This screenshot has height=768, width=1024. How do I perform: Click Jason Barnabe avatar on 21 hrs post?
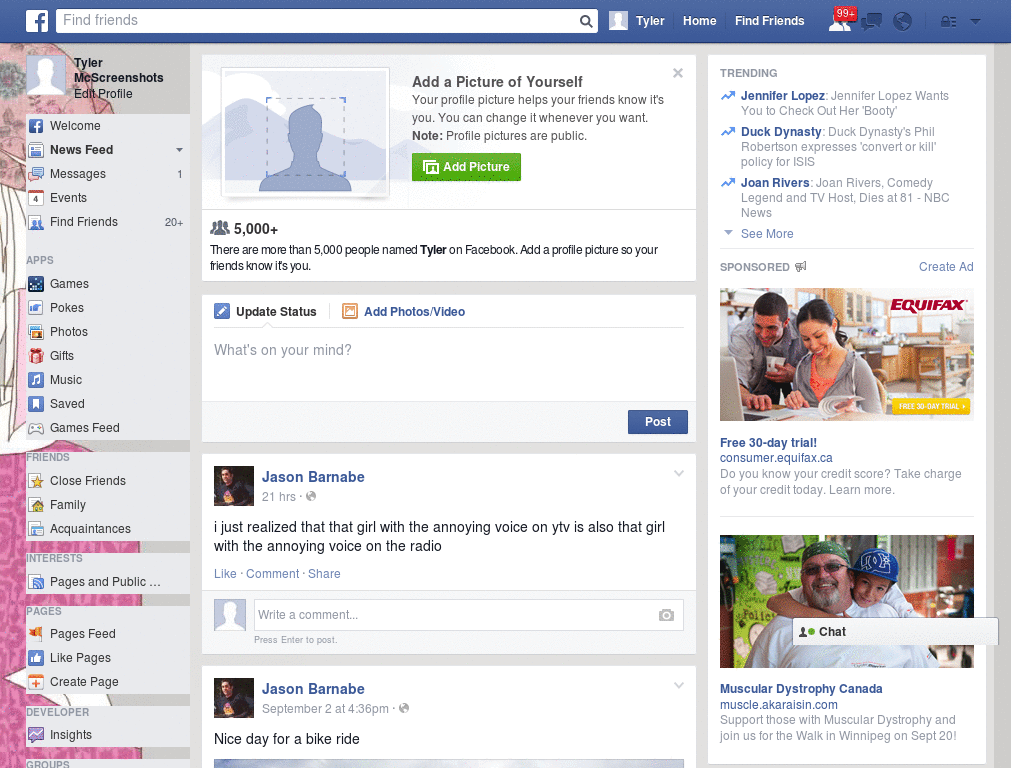234,486
